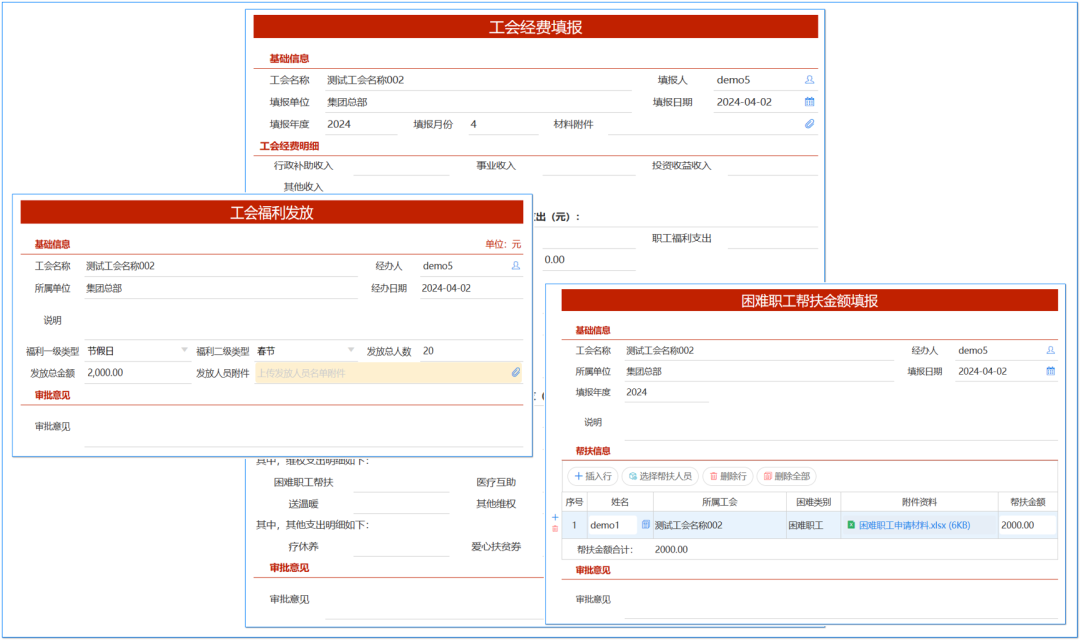The image size is (1080, 640).
Task: Click the 工会名称 field in 工会经费填报
Action: coord(478,80)
